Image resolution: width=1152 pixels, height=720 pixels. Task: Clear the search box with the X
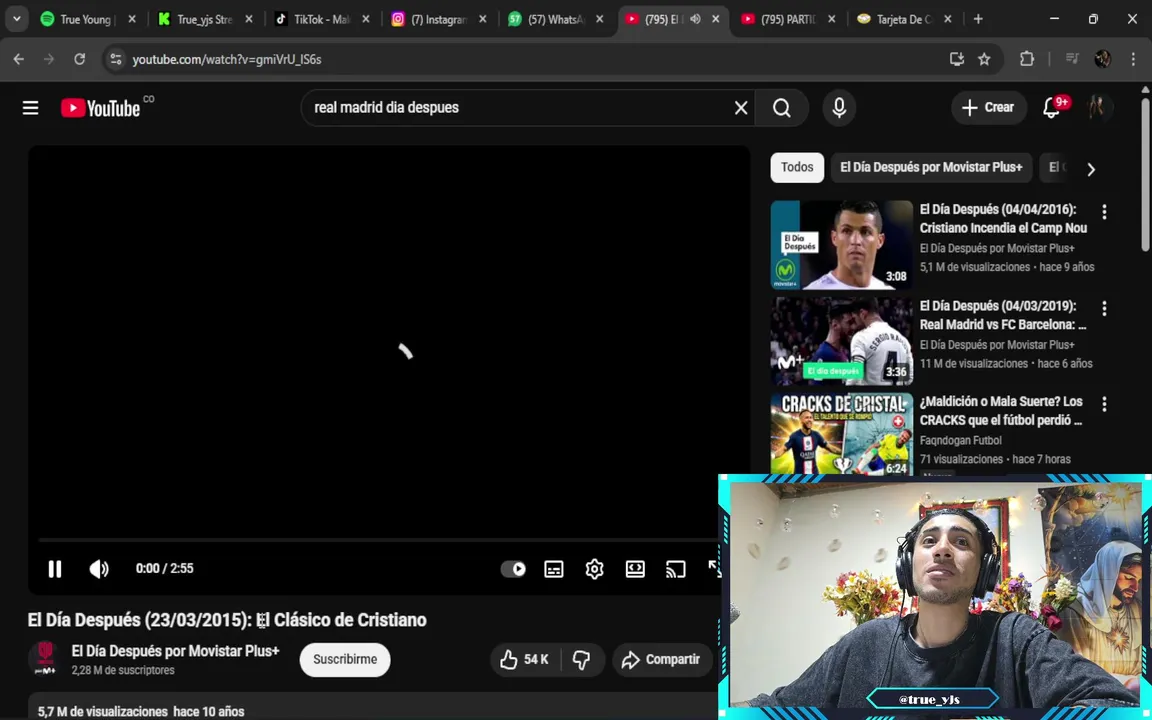click(741, 108)
